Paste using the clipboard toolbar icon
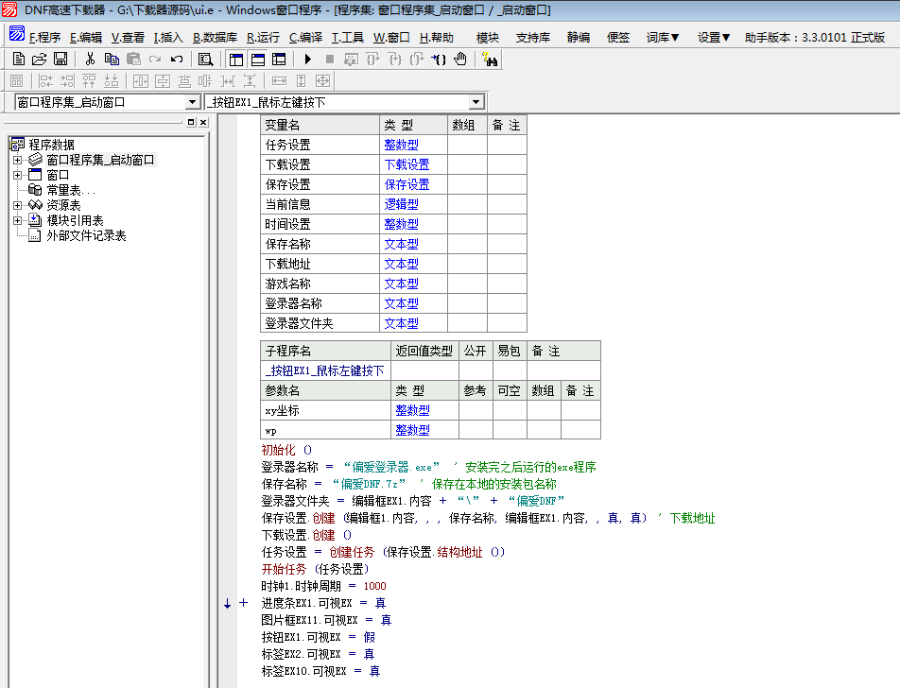The height and width of the screenshot is (688, 900). [133, 59]
